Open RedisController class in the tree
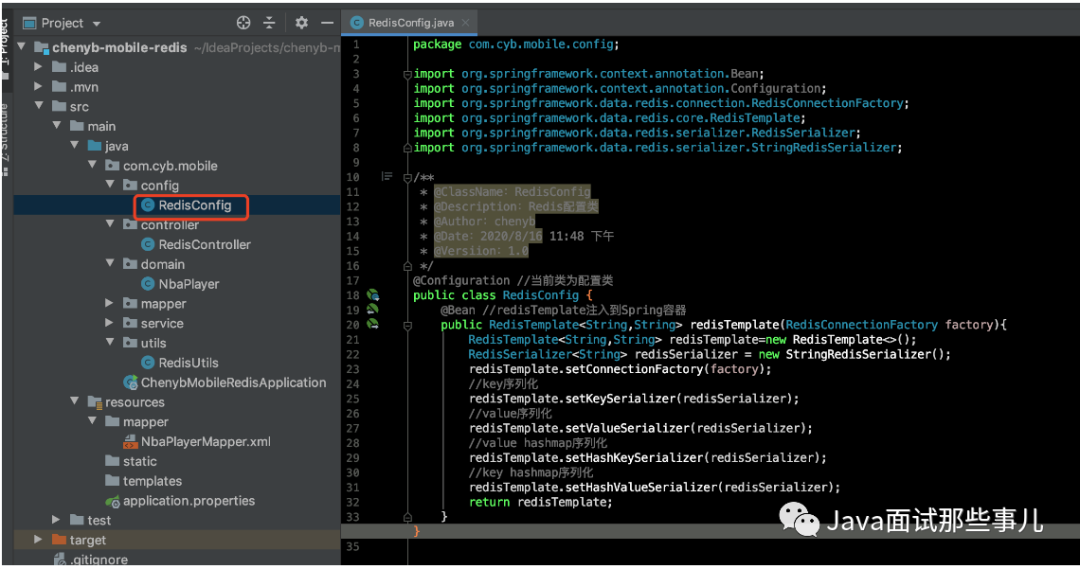The image size is (1080, 569). click(205, 245)
